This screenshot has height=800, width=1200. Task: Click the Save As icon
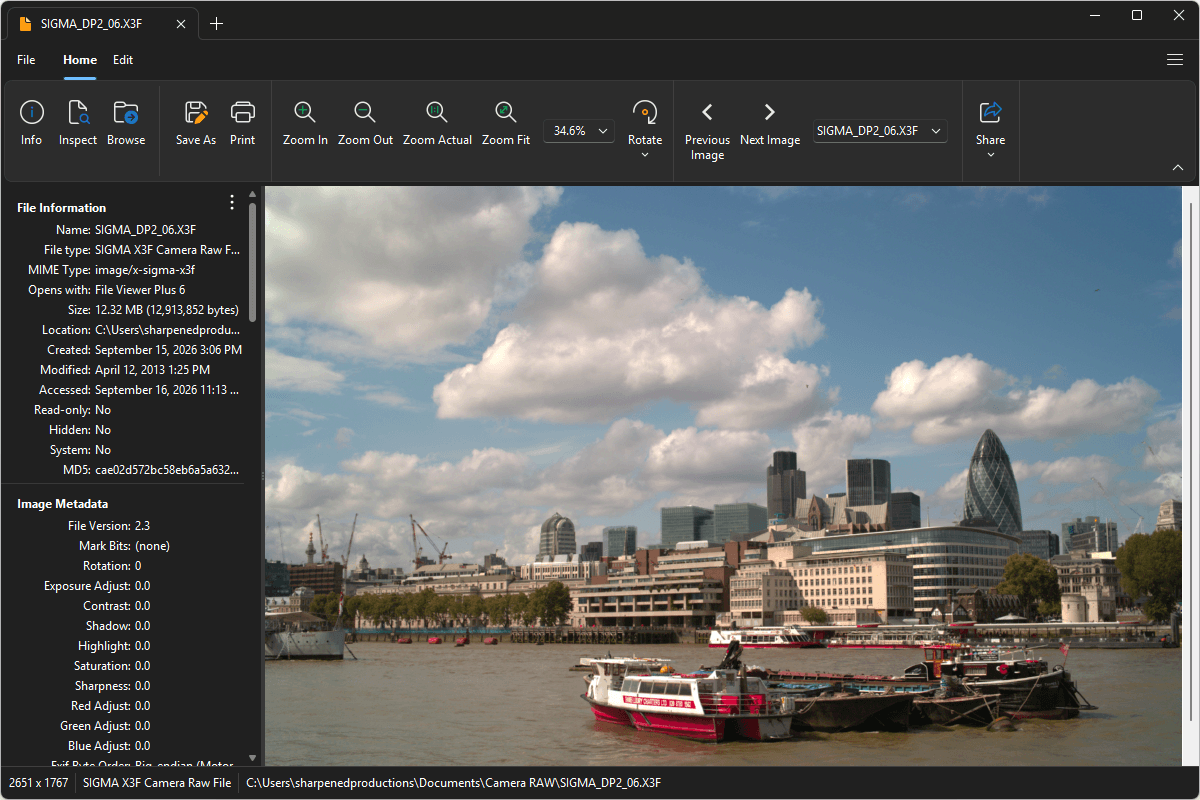point(196,112)
